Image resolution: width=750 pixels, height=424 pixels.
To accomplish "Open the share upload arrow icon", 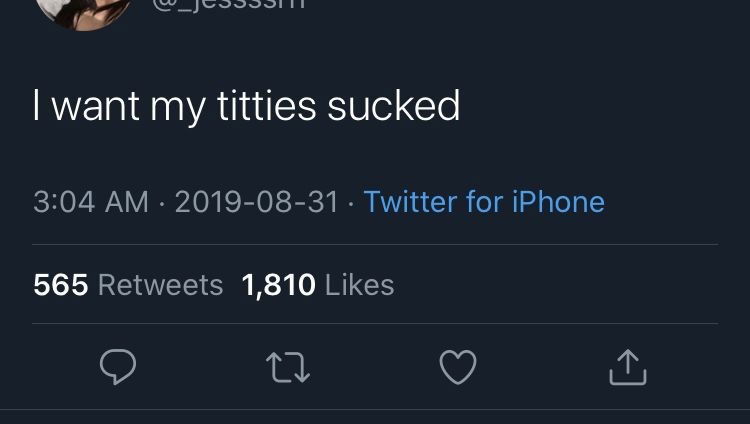I will [628, 367].
